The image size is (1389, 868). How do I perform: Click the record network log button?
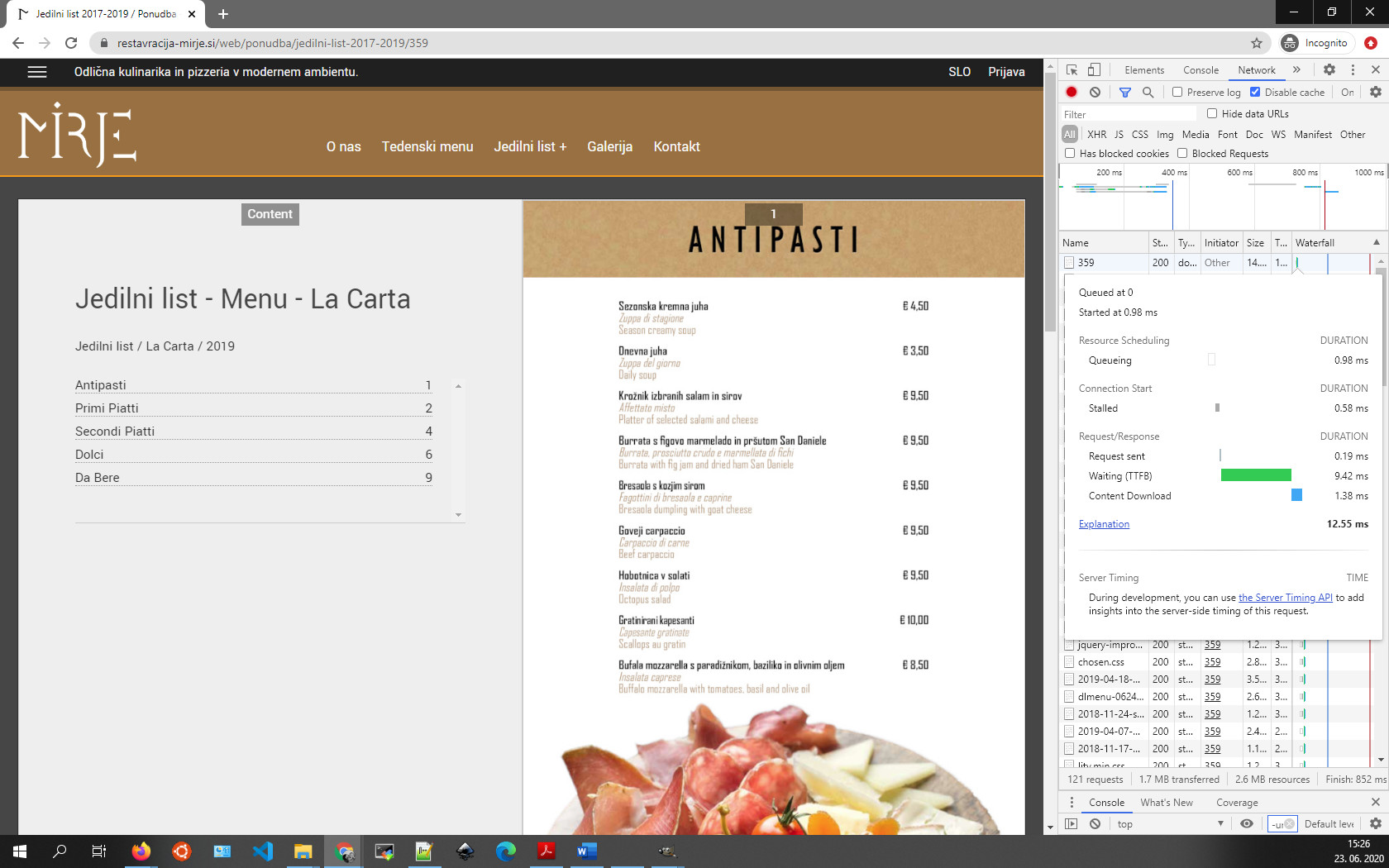[1072, 93]
